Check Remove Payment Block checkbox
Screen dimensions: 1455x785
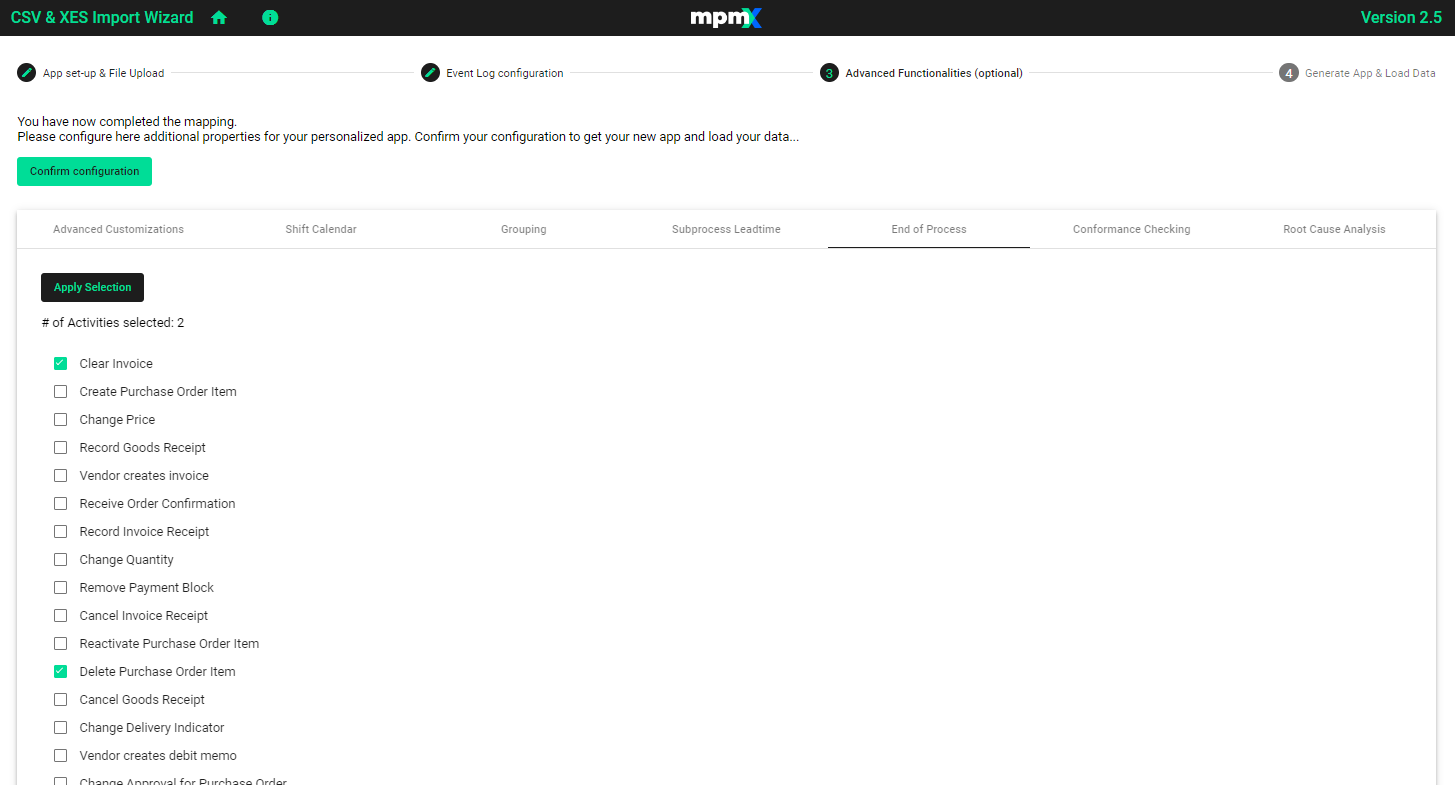(x=60, y=587)
